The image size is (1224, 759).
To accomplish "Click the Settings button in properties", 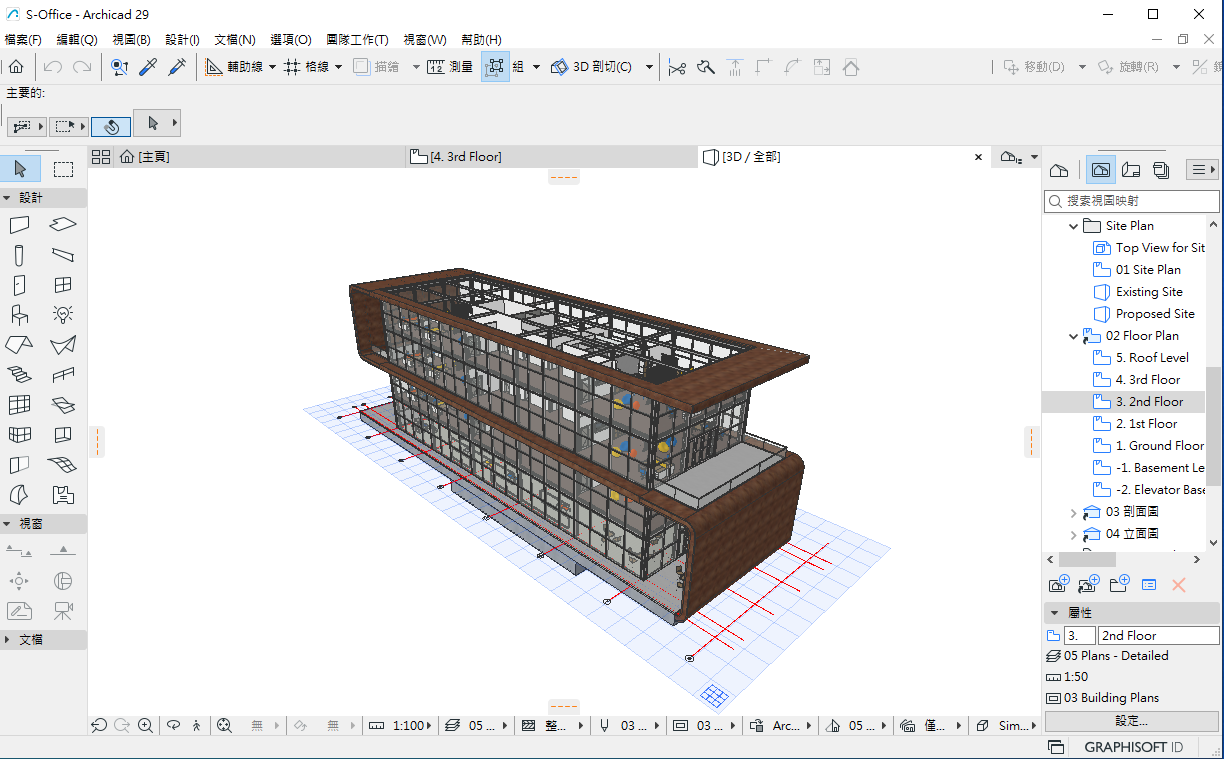I will 1131,721.
